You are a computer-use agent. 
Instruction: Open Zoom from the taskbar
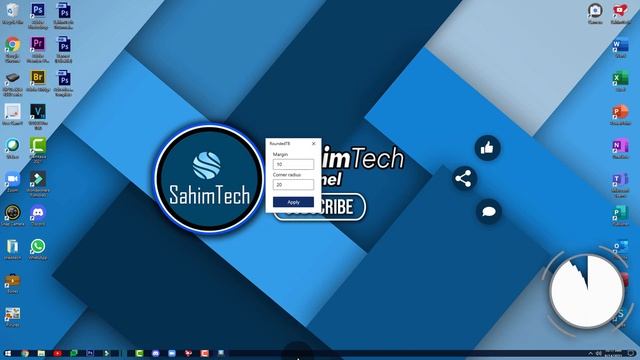click(172, 353)
